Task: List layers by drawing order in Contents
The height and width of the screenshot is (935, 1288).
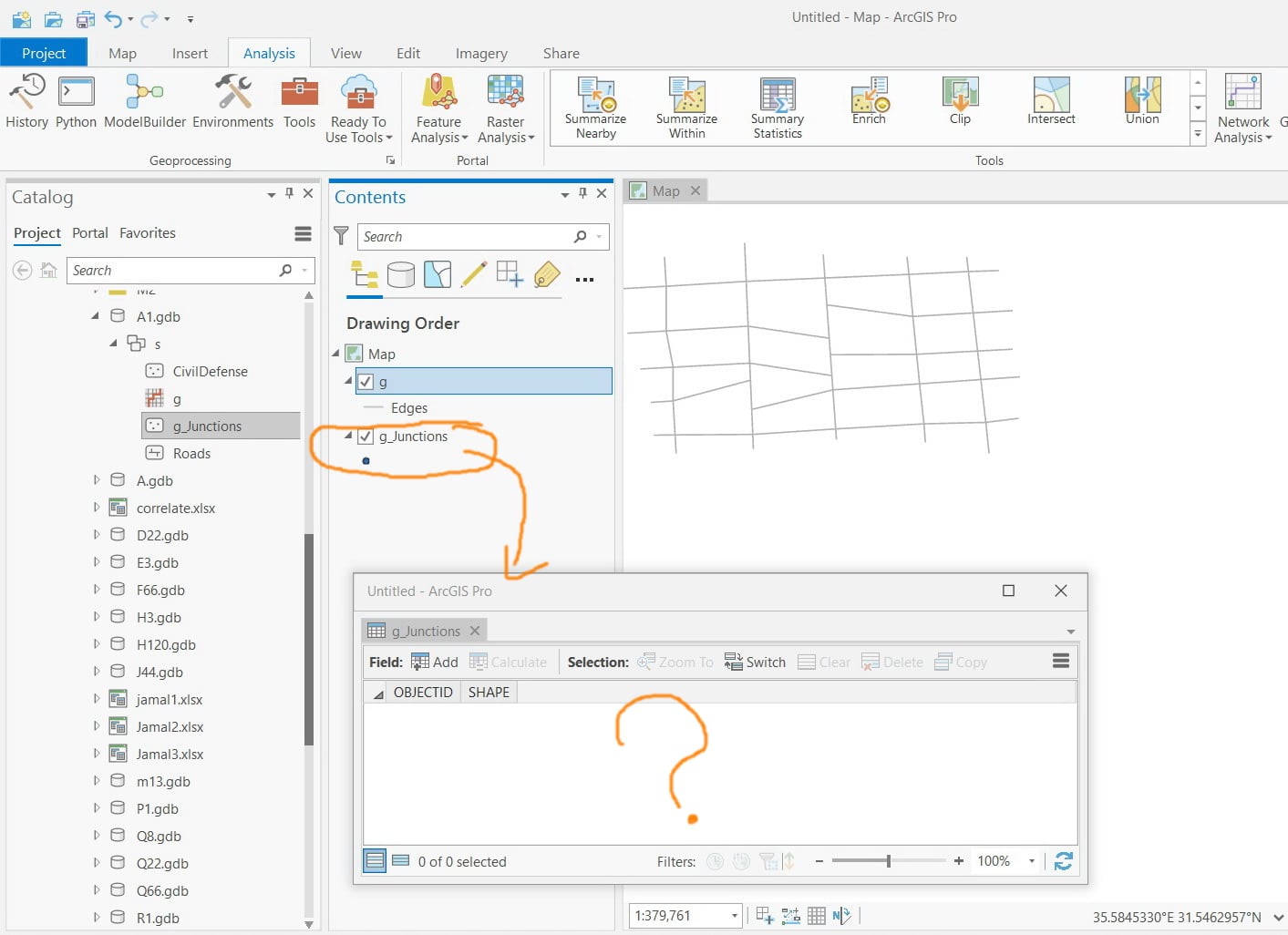Action: coord(365,274)
